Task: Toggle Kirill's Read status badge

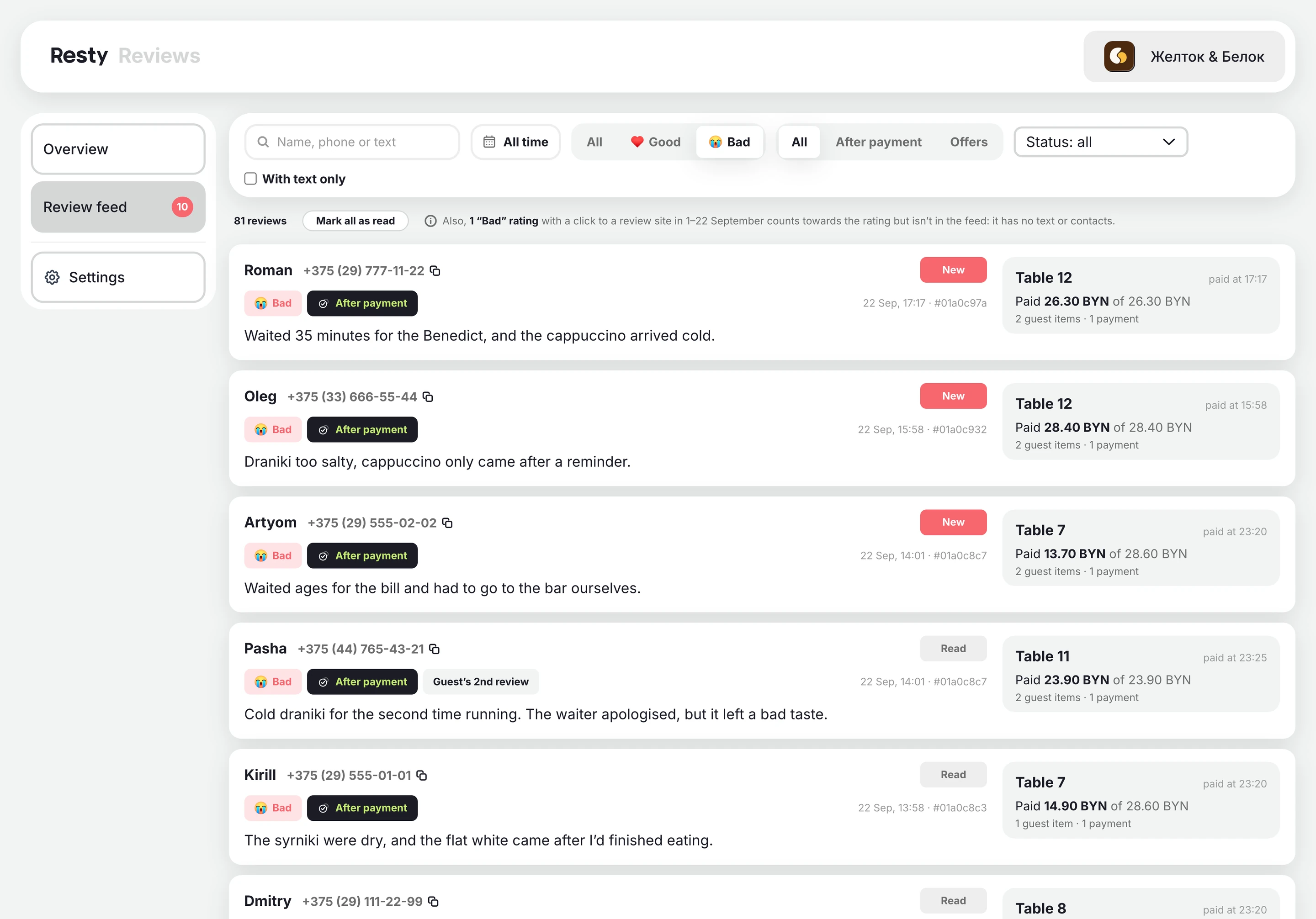Action: tap(953, 775)
